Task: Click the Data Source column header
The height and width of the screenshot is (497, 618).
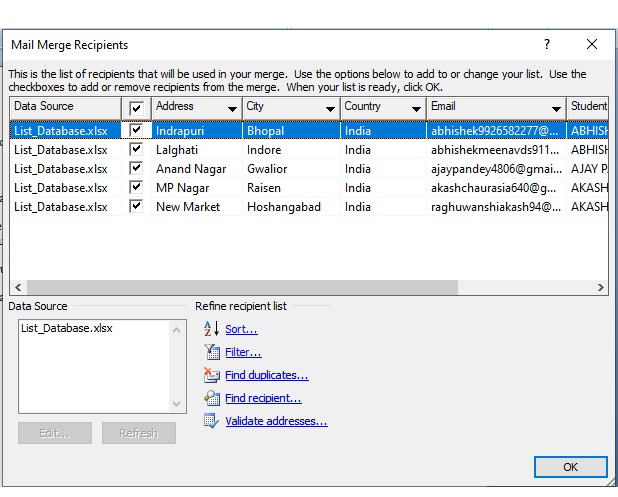Action: [x=65, y=108]
